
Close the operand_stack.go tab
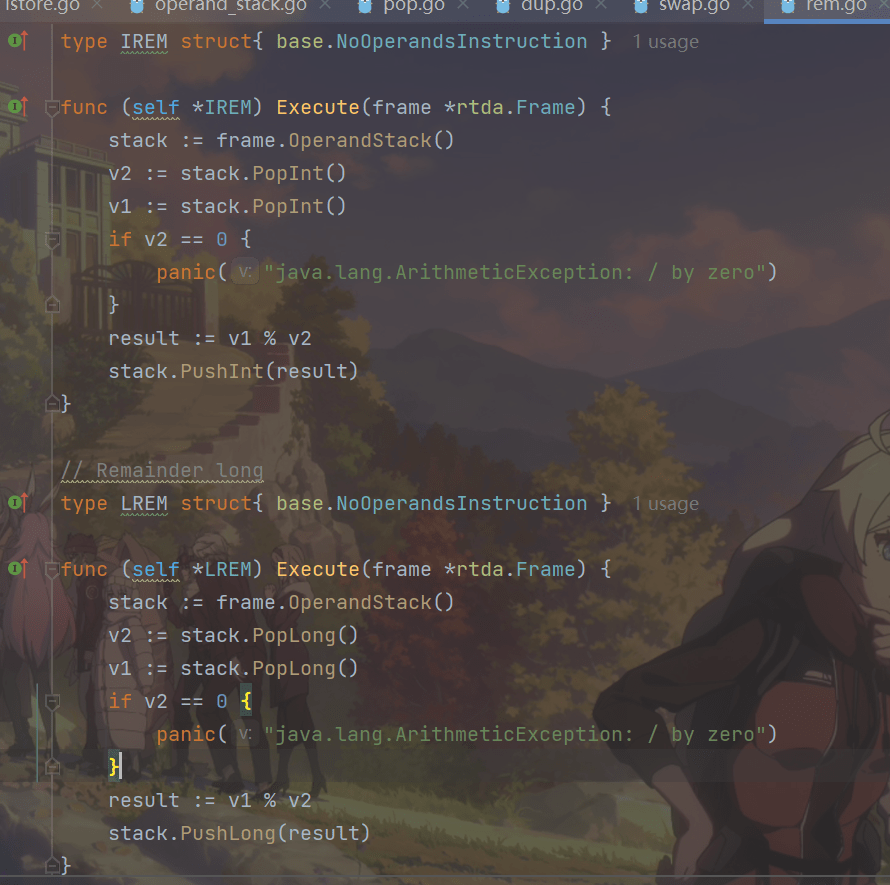pyautogui.click(x=324, y=7)
